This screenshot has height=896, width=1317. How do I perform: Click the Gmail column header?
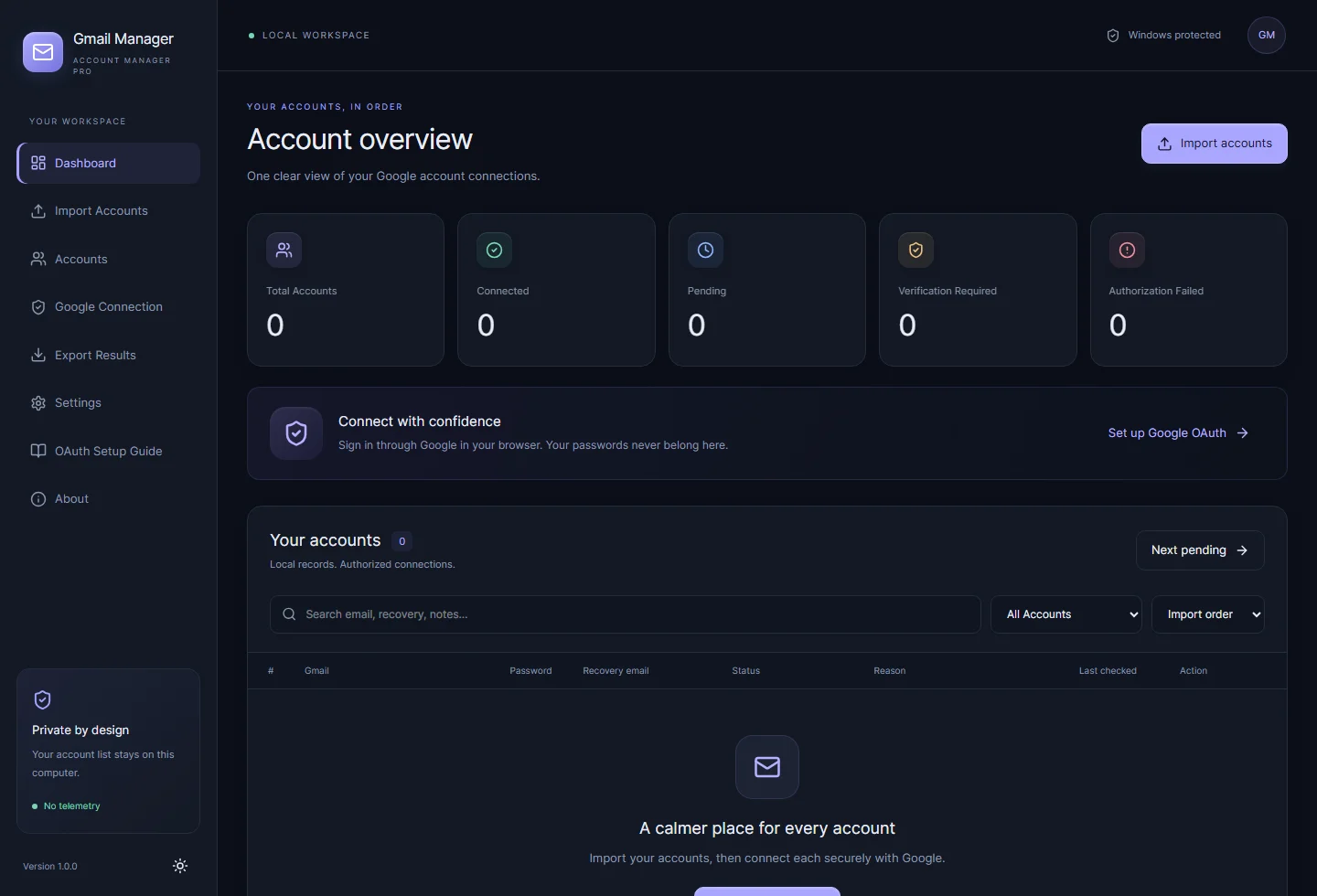(316, 671)
